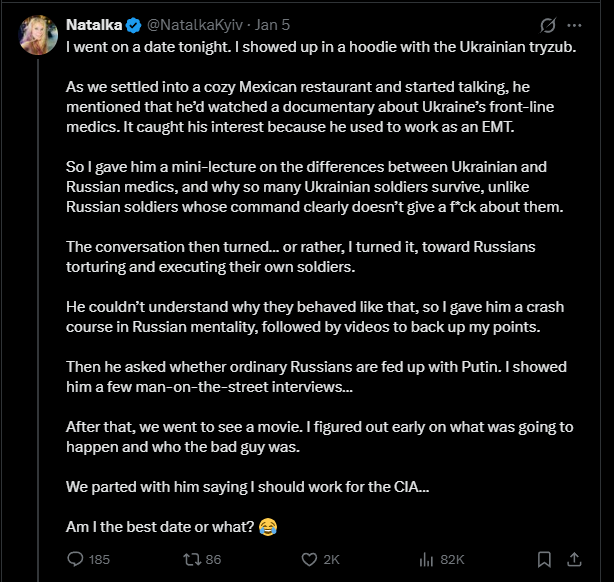Click the 185 replies count
This screenshot has width=614, height=582.
pos(99,559)
